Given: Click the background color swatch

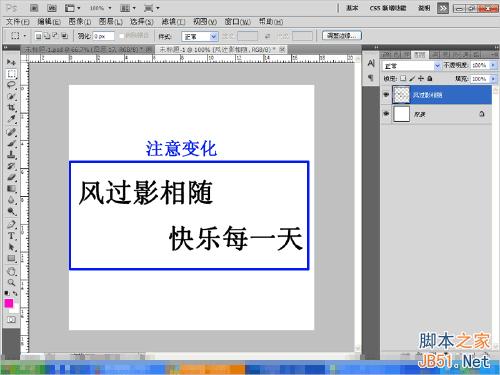Looking at the screenshot, I should point(15,309).
